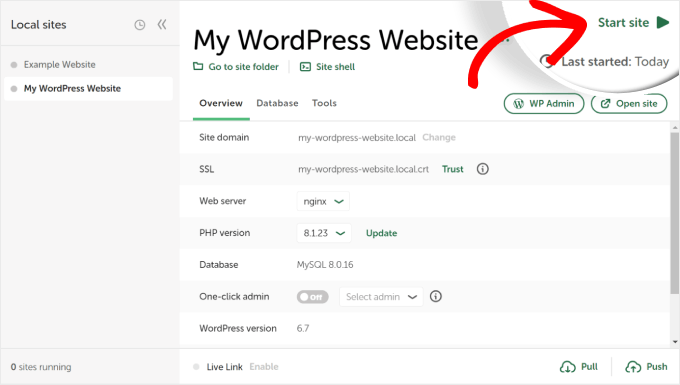Click the external link icon in Open site
Image resolution: width=680 pixels, height=385 pixels.
(605, 104)
